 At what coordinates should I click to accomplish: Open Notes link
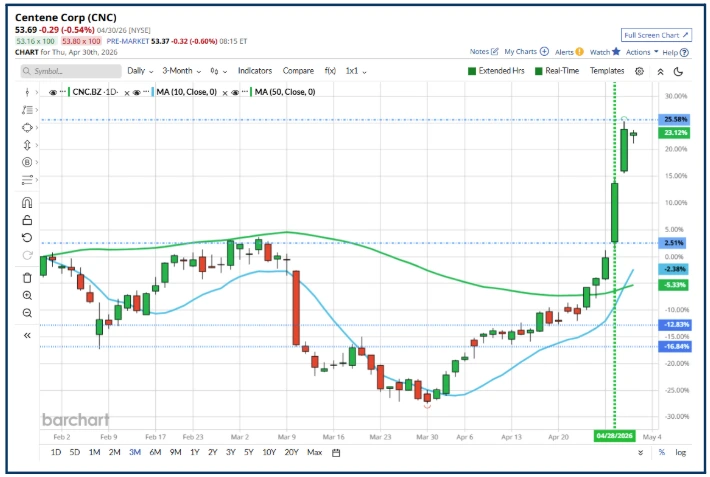(484, 52)
